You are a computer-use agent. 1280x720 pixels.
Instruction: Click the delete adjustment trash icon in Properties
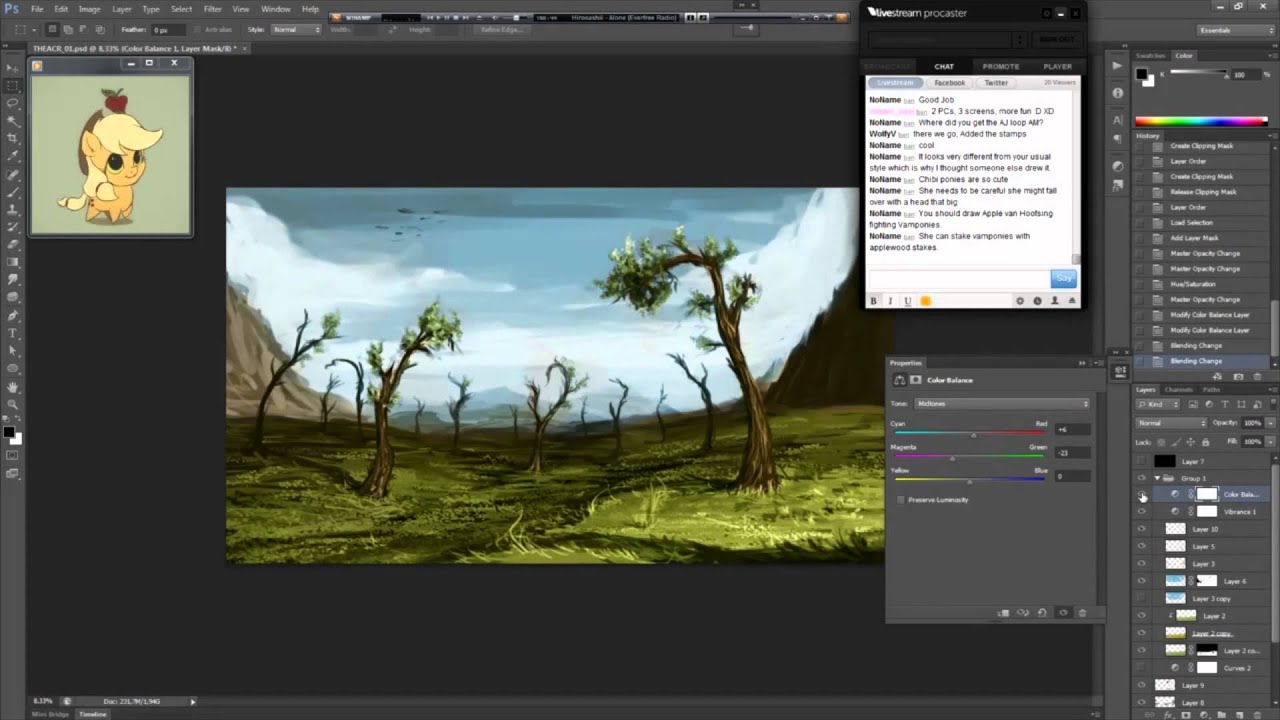(x=1082, y=613)
